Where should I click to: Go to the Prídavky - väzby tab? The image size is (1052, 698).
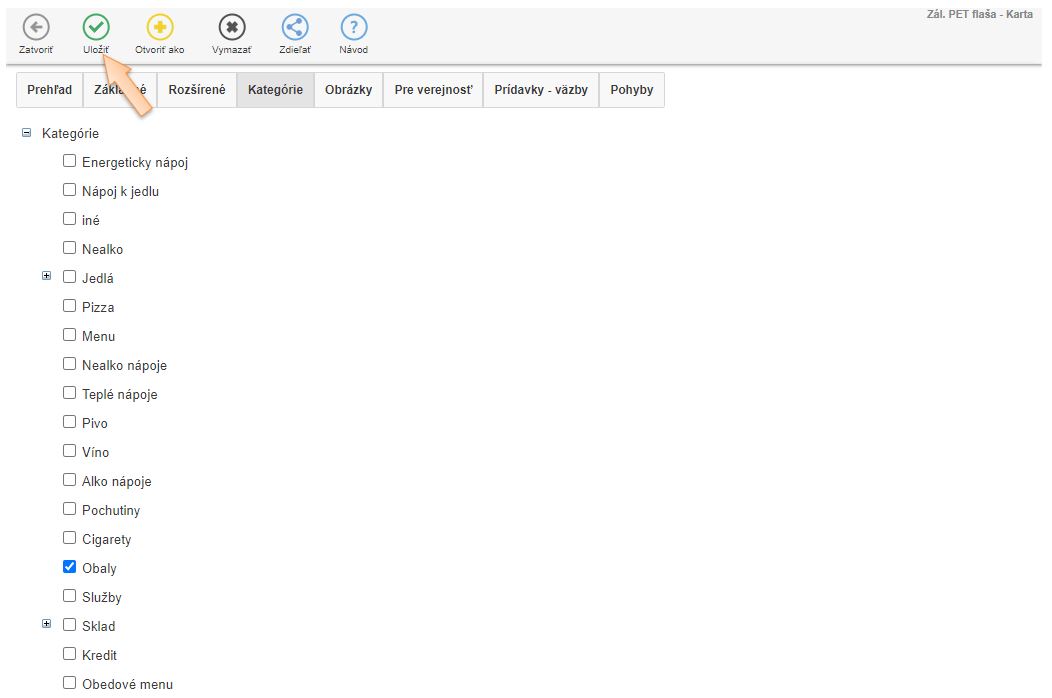tap(541, 90)
